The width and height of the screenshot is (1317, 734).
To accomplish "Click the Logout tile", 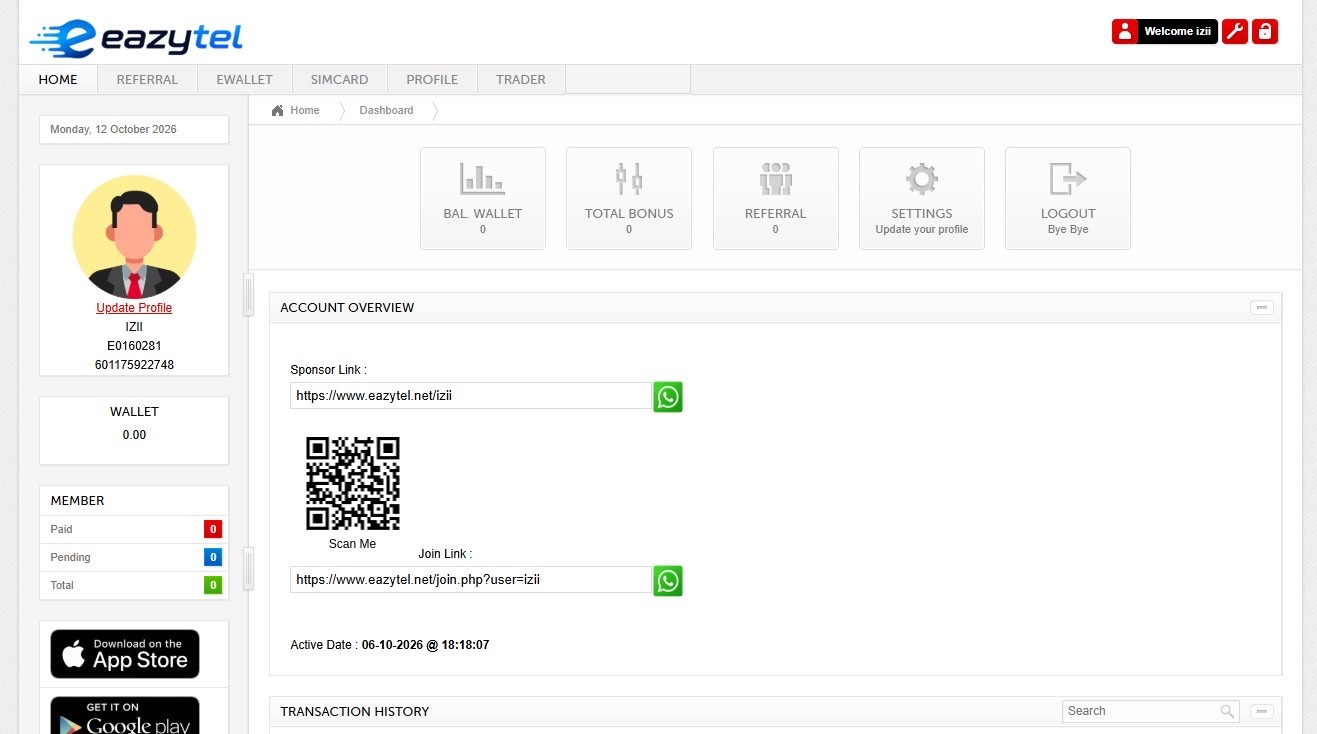I will (1068, 198).
